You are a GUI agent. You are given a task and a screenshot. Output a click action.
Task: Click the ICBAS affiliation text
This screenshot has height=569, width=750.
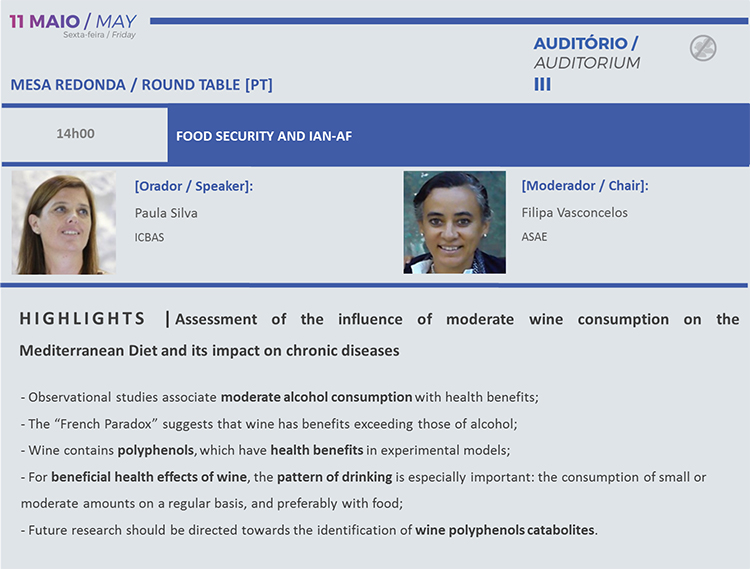tap(149, 237)
